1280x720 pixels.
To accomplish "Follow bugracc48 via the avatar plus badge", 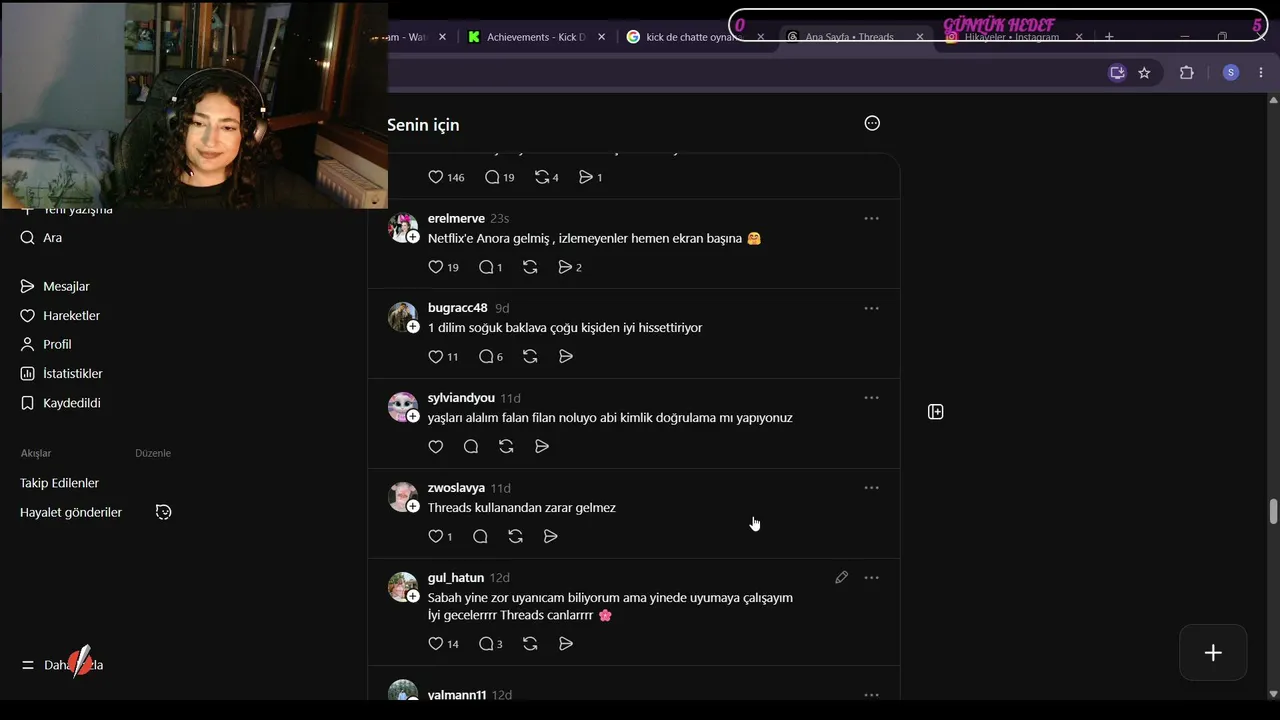I will coord(413,327).
